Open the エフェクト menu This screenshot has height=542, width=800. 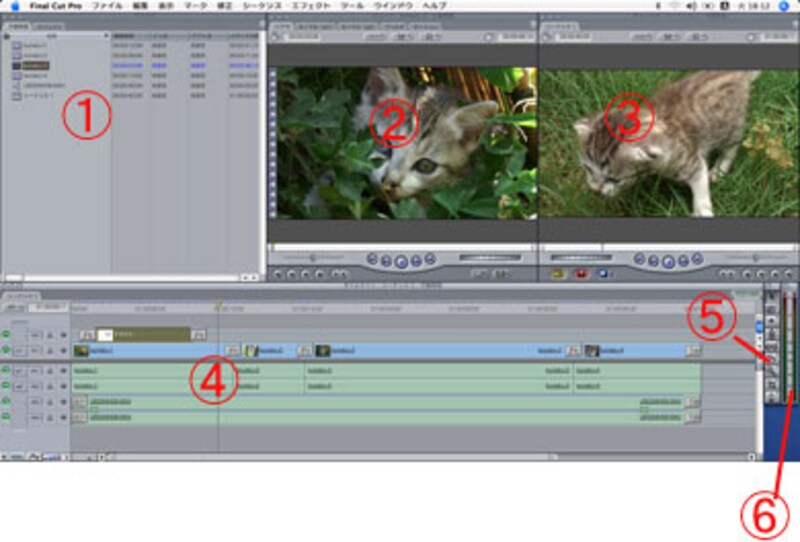(318, 5)
